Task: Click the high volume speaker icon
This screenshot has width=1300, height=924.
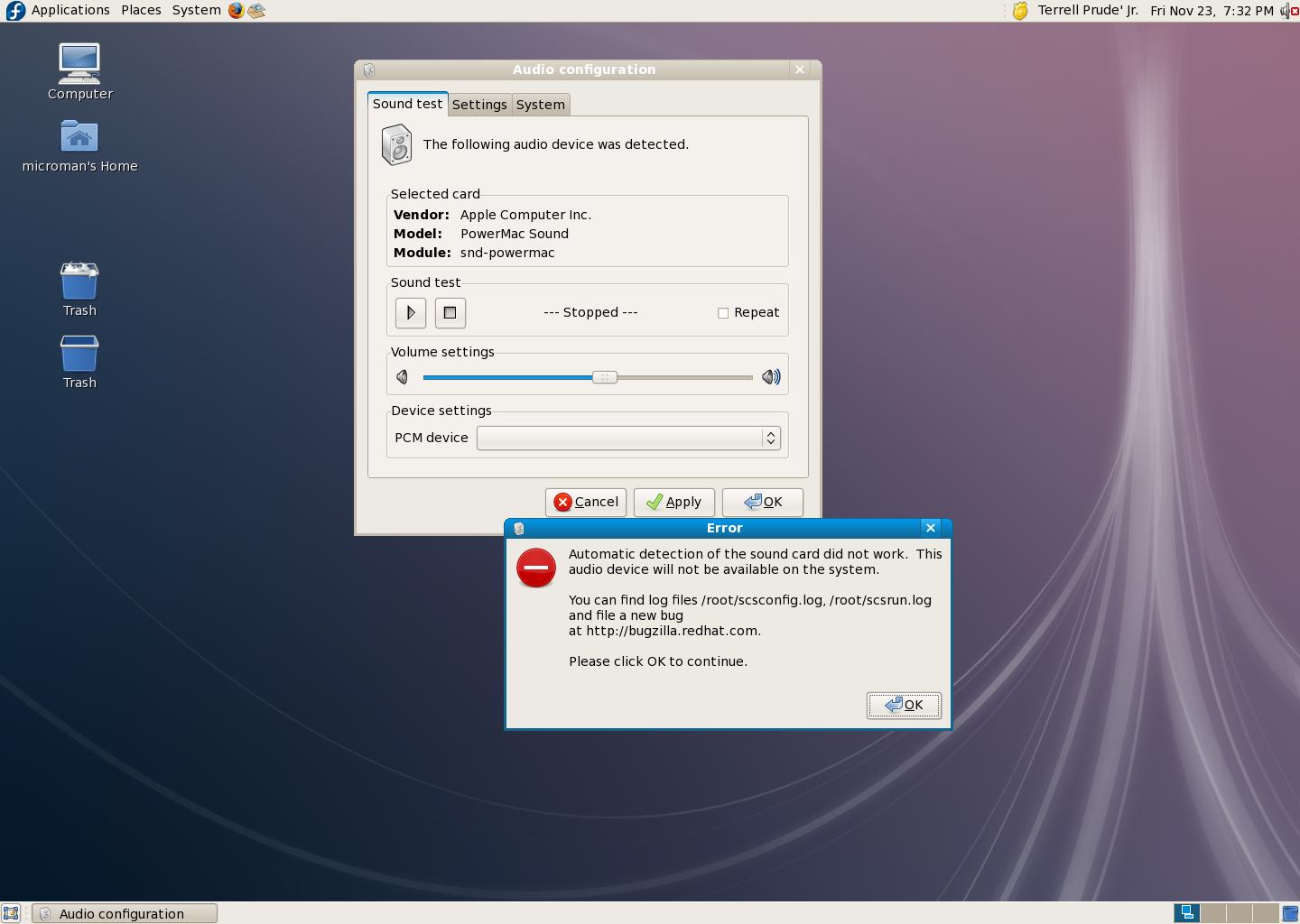Action: coord(771,377)
